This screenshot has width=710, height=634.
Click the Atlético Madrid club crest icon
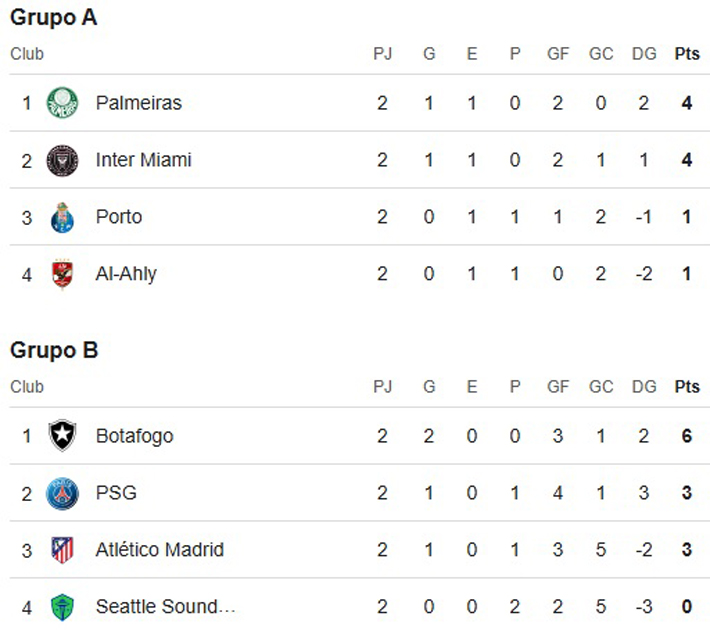[x=62, y=550]
